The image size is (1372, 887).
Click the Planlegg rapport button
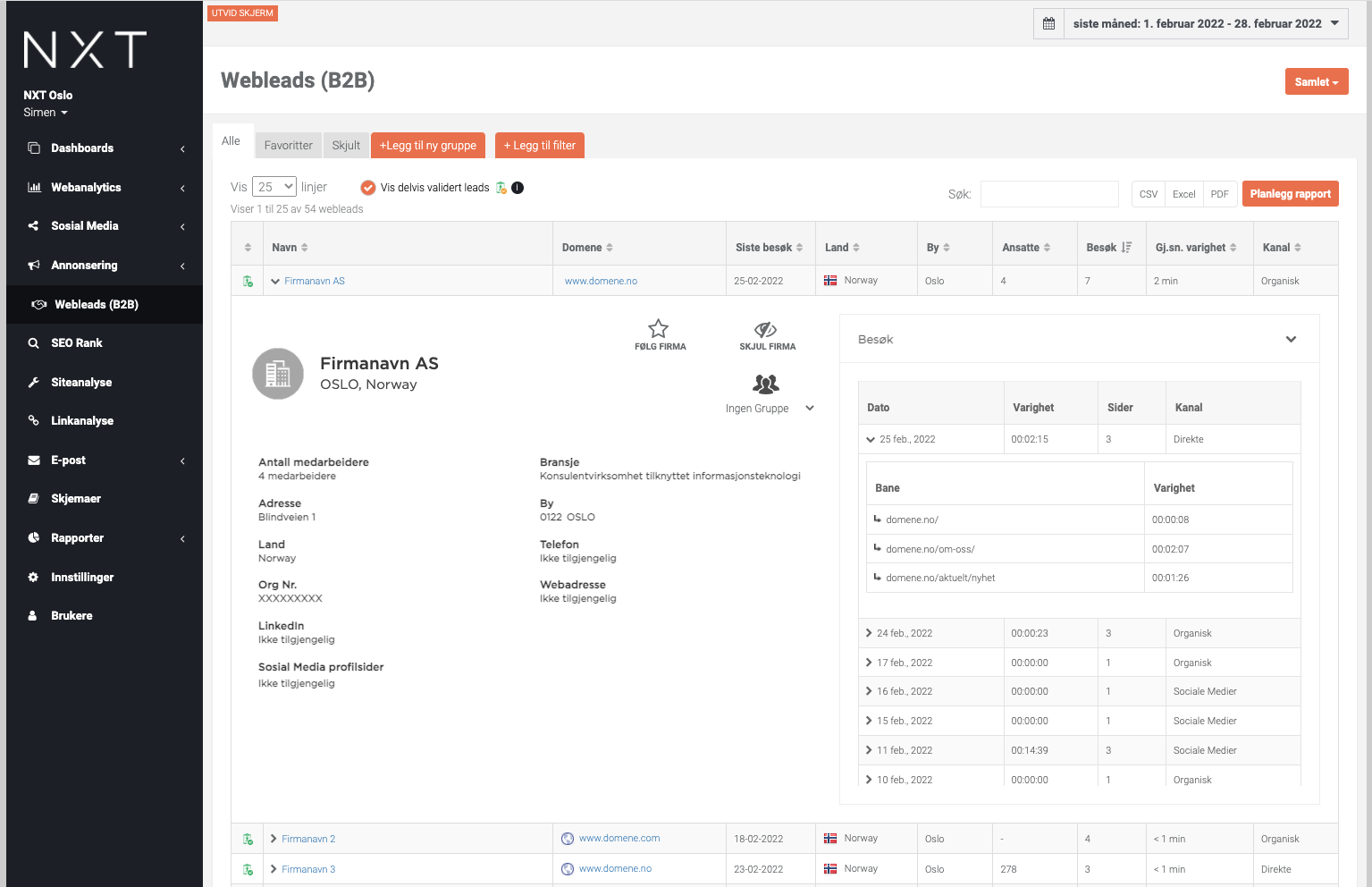coord(1290,194)
